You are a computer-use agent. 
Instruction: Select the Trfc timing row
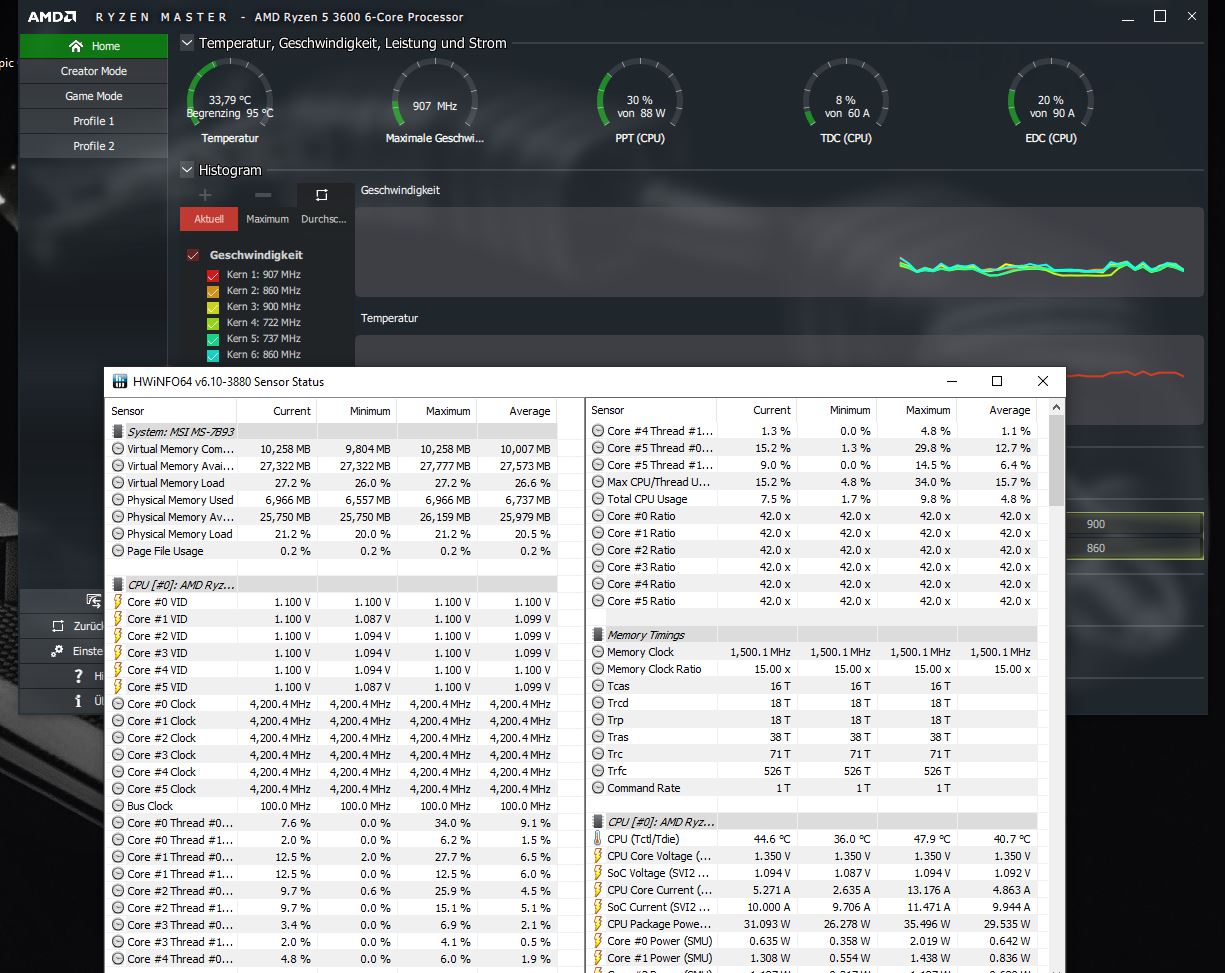click(812, 771)
